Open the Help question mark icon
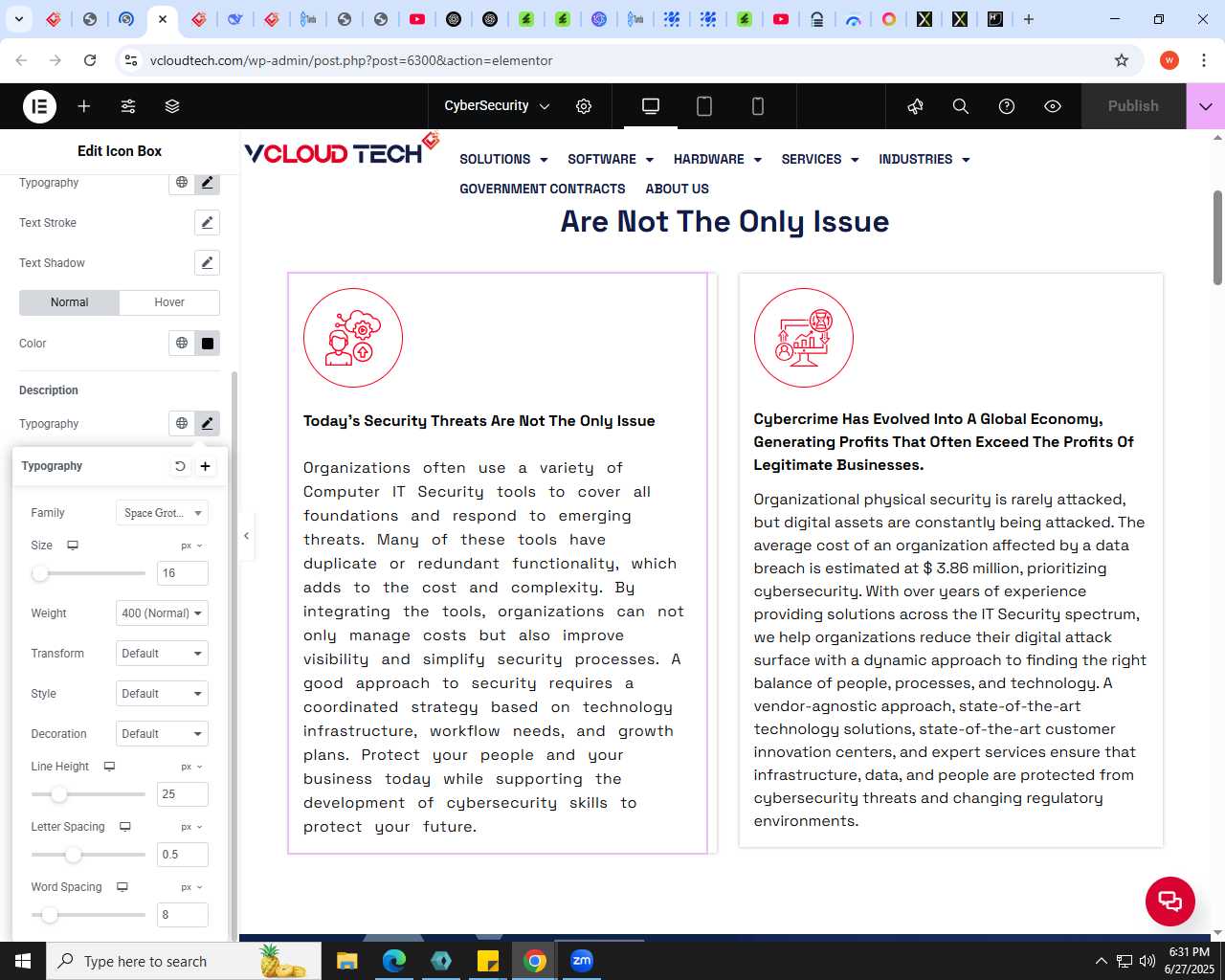Viewport: 1225px width, 980px height. pos(1007,106)
